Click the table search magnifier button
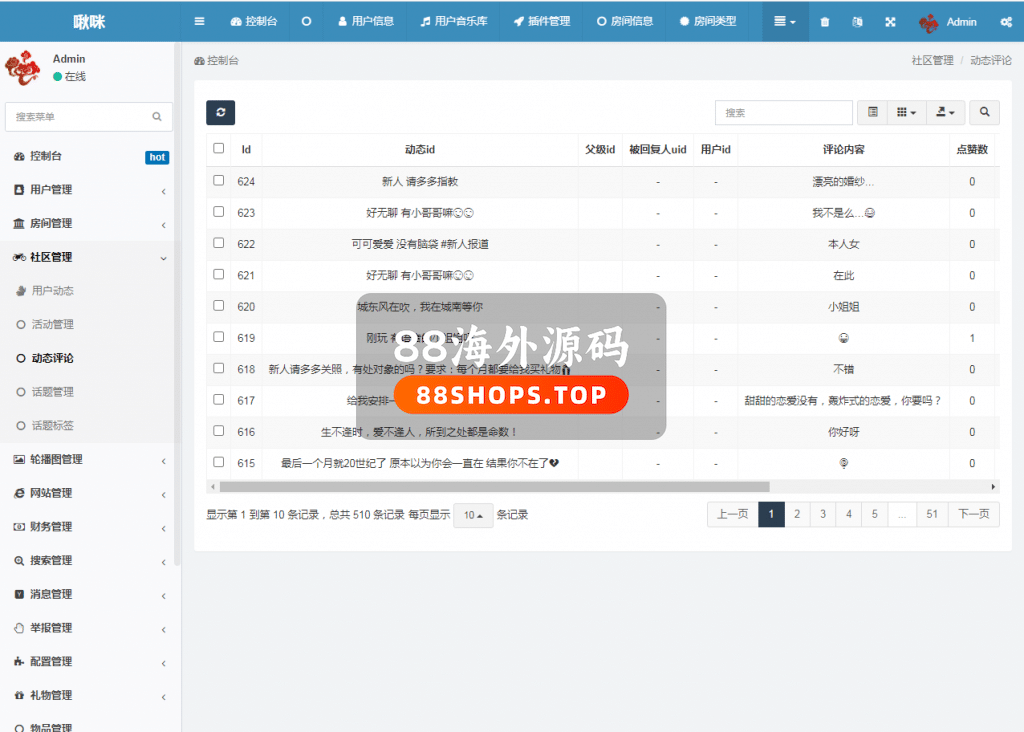The height and width of the screenshot is (732, 1024). [984, 113]
